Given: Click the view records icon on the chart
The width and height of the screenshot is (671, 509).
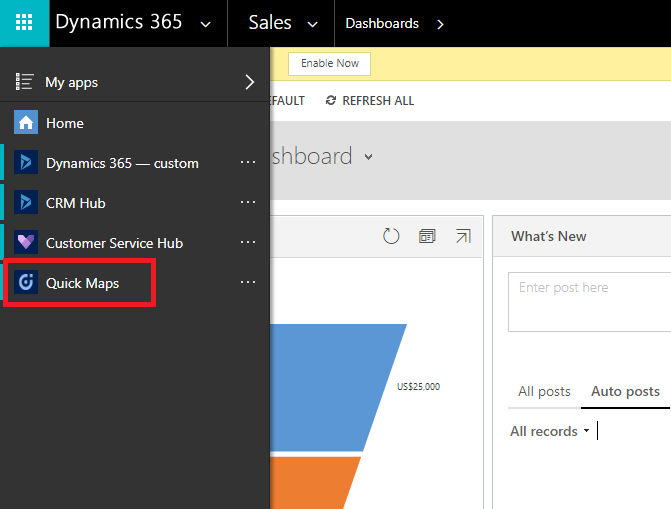Looking at the screenshot, I should 427,236.
